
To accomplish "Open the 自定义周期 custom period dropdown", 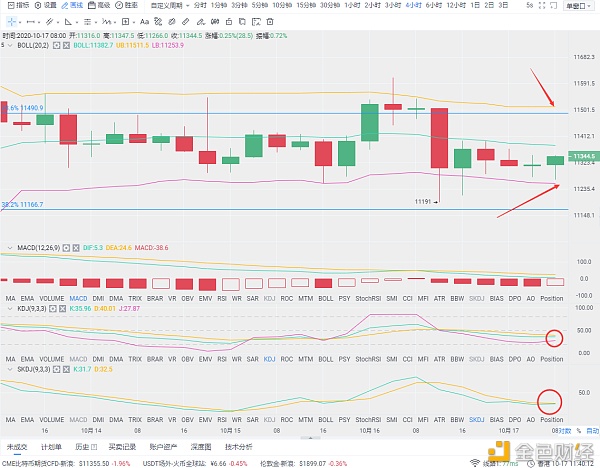I will (x=170, y=5).
